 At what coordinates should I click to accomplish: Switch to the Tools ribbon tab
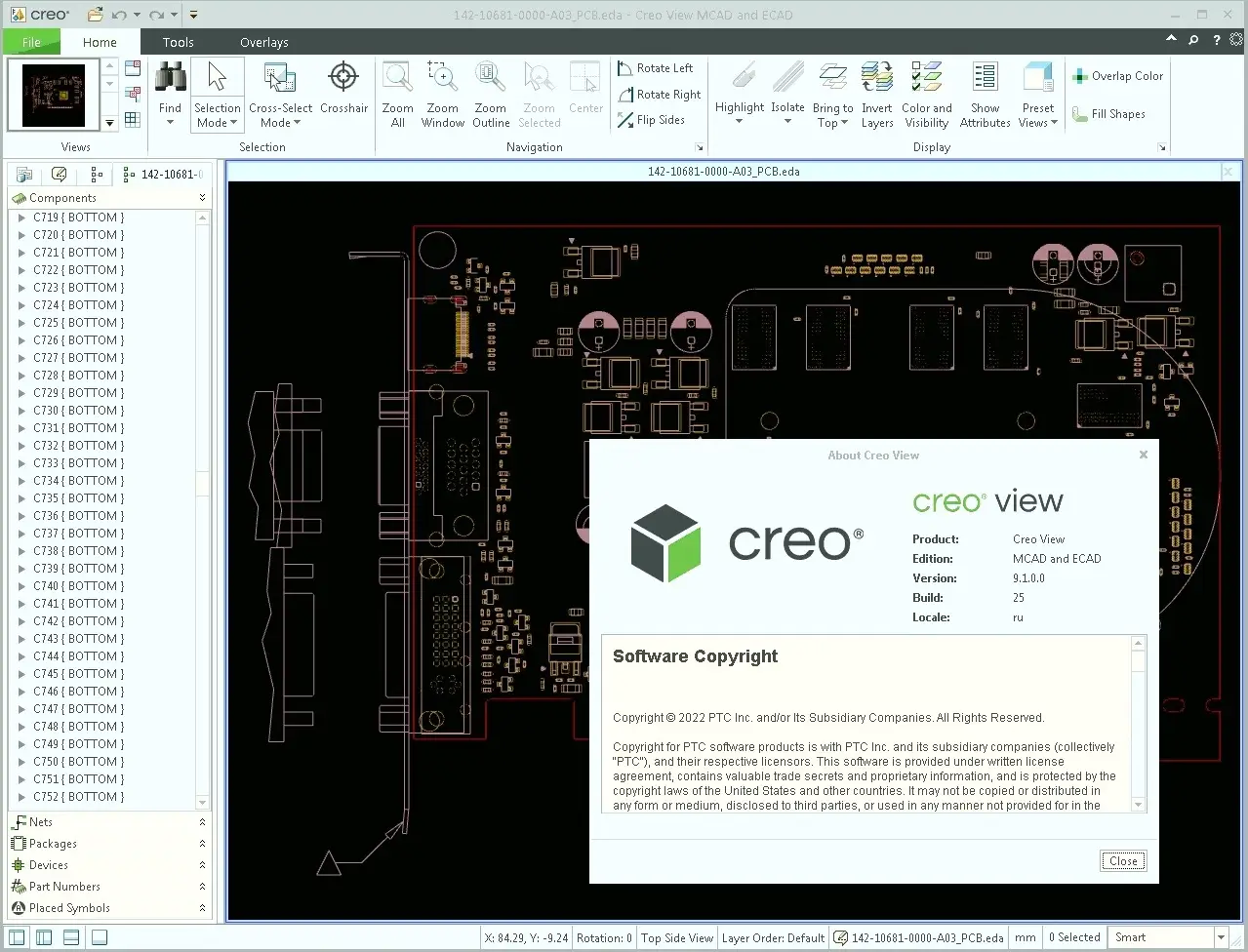[178, 42]
